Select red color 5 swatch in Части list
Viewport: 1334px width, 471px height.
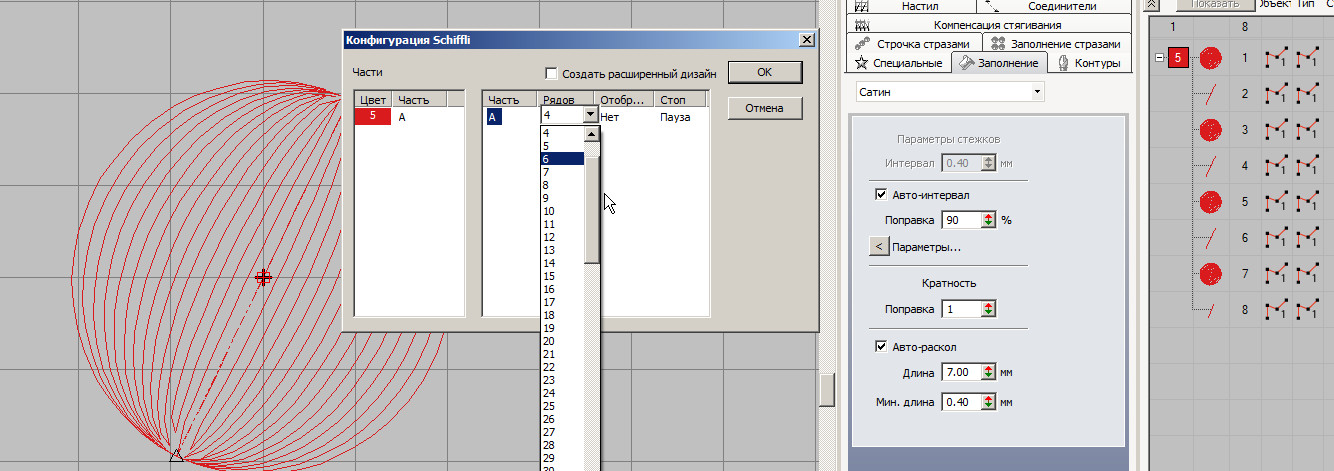[x=372, y=117]
